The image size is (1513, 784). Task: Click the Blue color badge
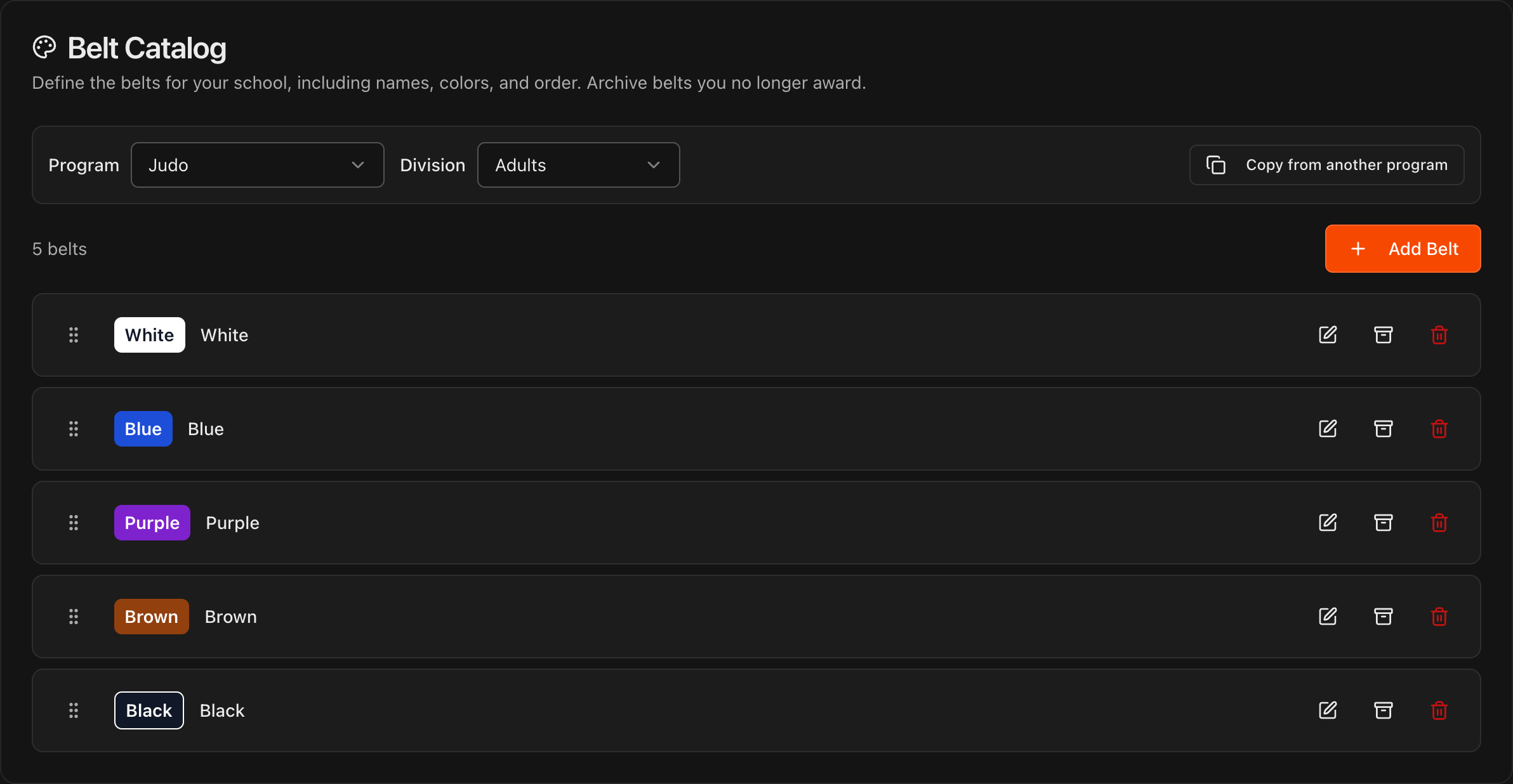(x=143, y=429)
